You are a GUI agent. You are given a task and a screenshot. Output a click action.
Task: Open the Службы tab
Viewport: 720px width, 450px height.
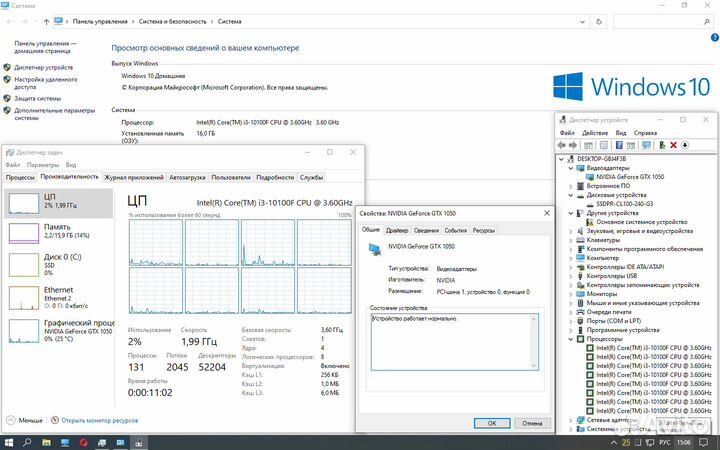[x=311, y=177]
